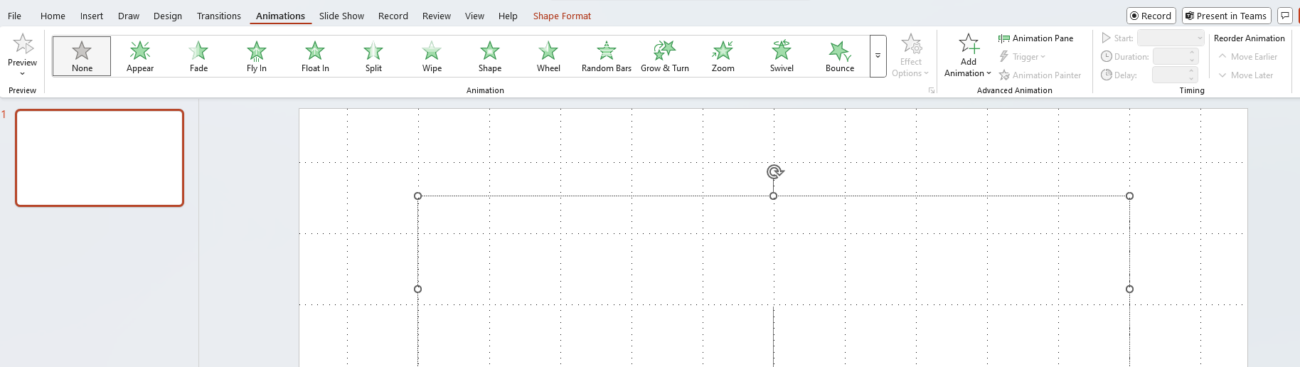Viewport: 1300px width, 367px height.
Task: Open the Animation Pane
Action: pos(1036,38)
